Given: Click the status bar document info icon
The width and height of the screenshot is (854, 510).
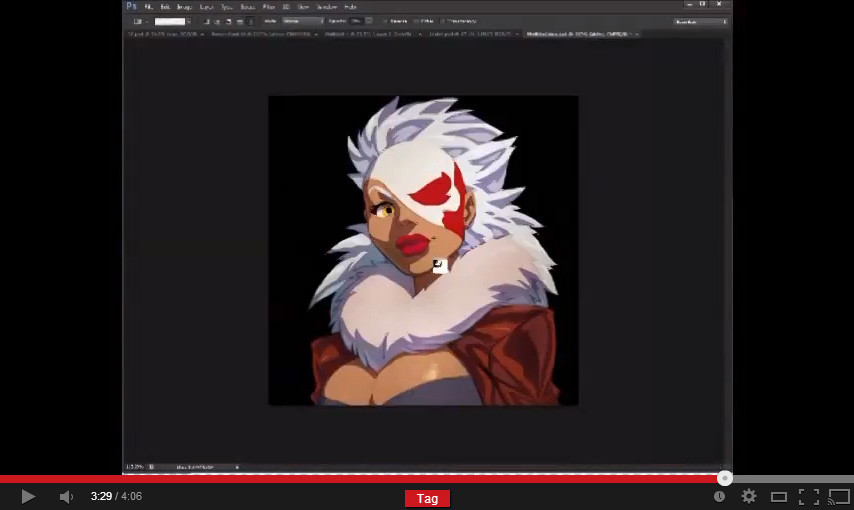Looking at the screenshot, I should pyautogui.click(x=151, y=467).
